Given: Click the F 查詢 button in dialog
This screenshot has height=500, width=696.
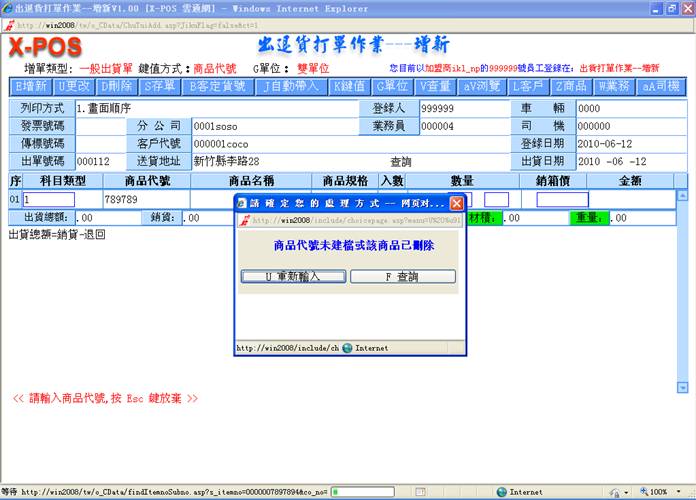Looking at the screenshot, I should (x=403, y=276).
